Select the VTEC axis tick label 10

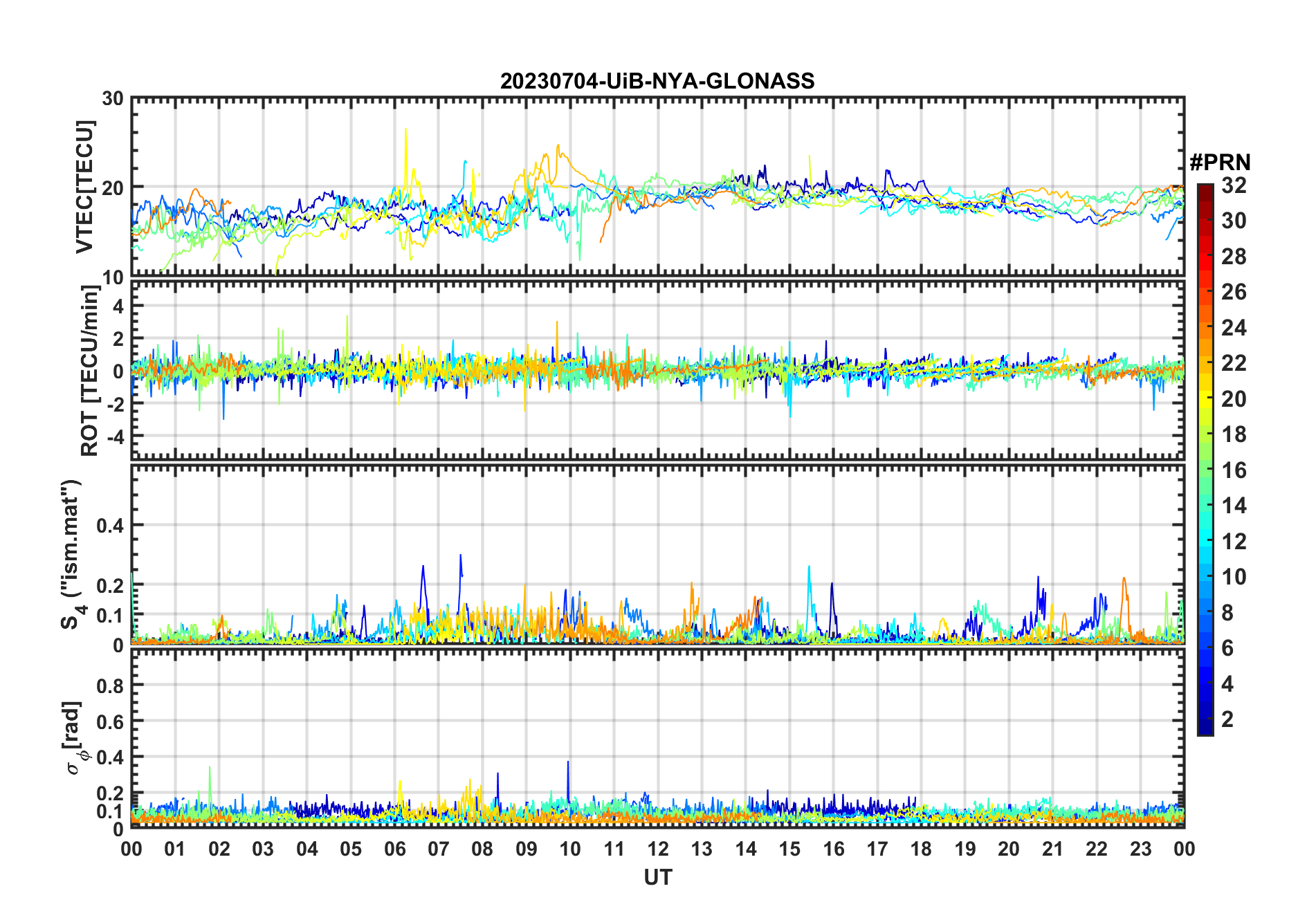click(113, 277)
